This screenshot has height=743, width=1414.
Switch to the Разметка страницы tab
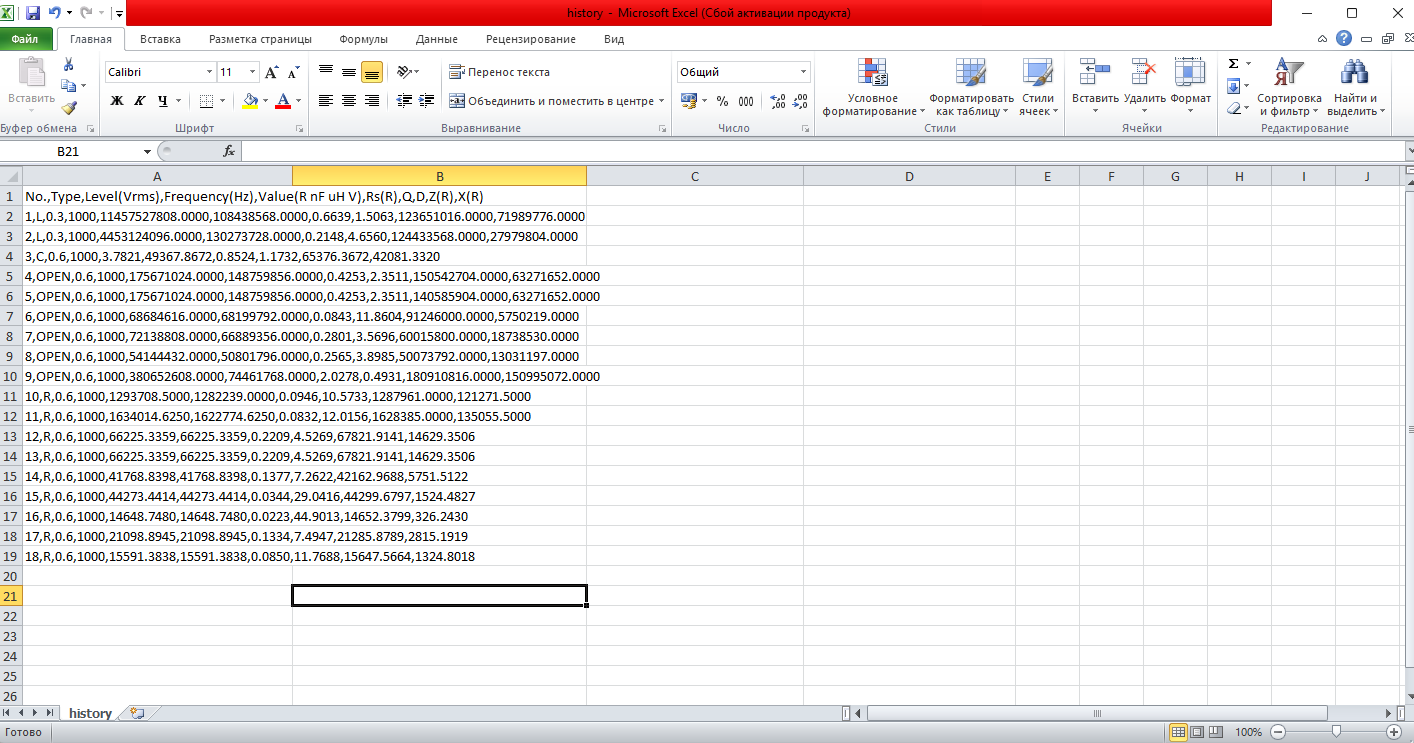click(260, 39)
